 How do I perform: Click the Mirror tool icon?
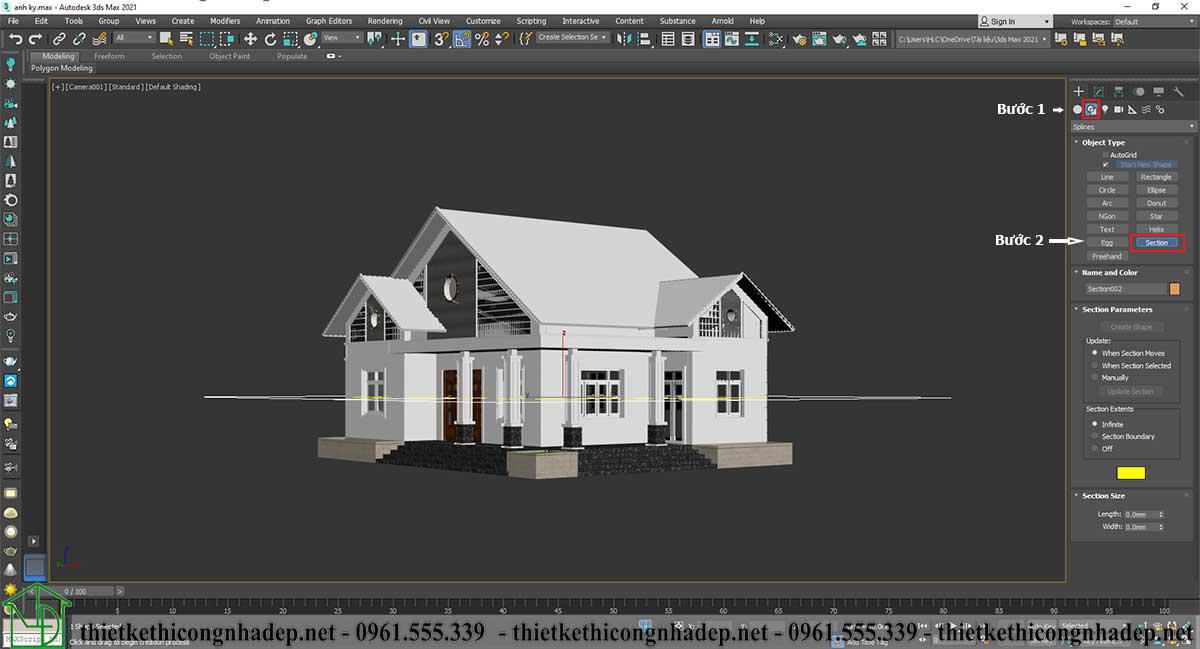[623, 38]
